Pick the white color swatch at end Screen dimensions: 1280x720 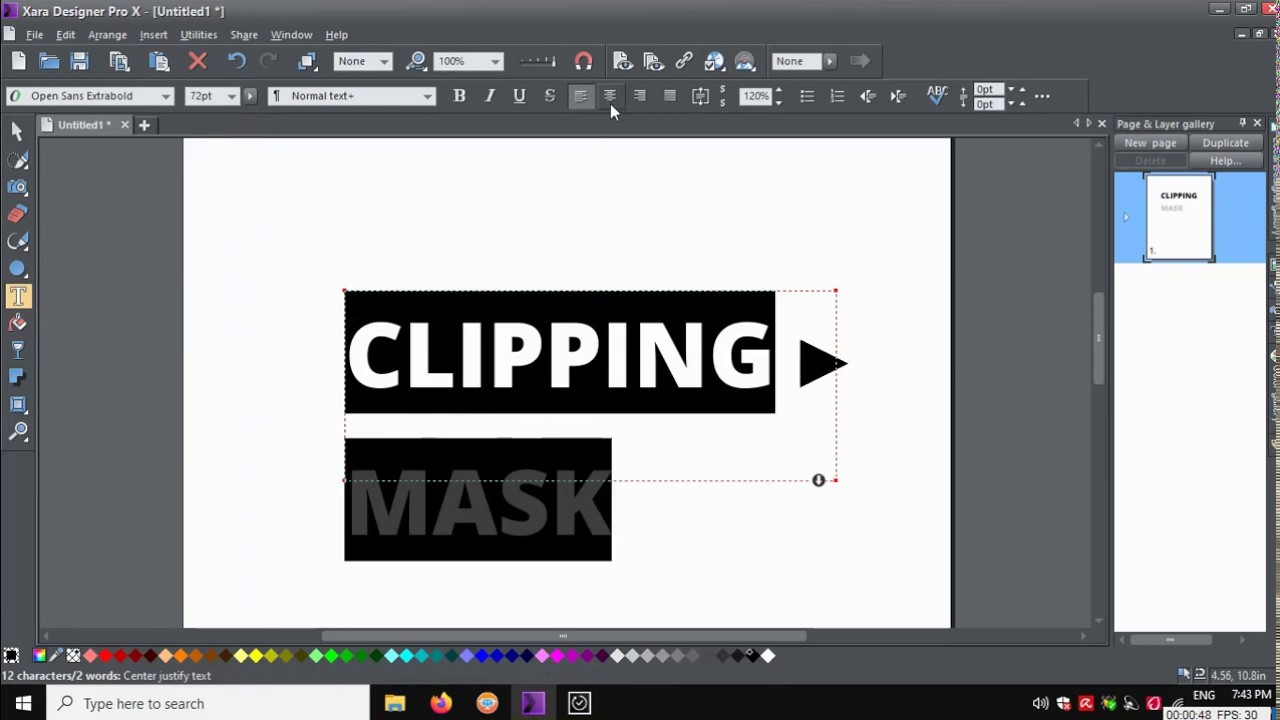pos(767,656)
